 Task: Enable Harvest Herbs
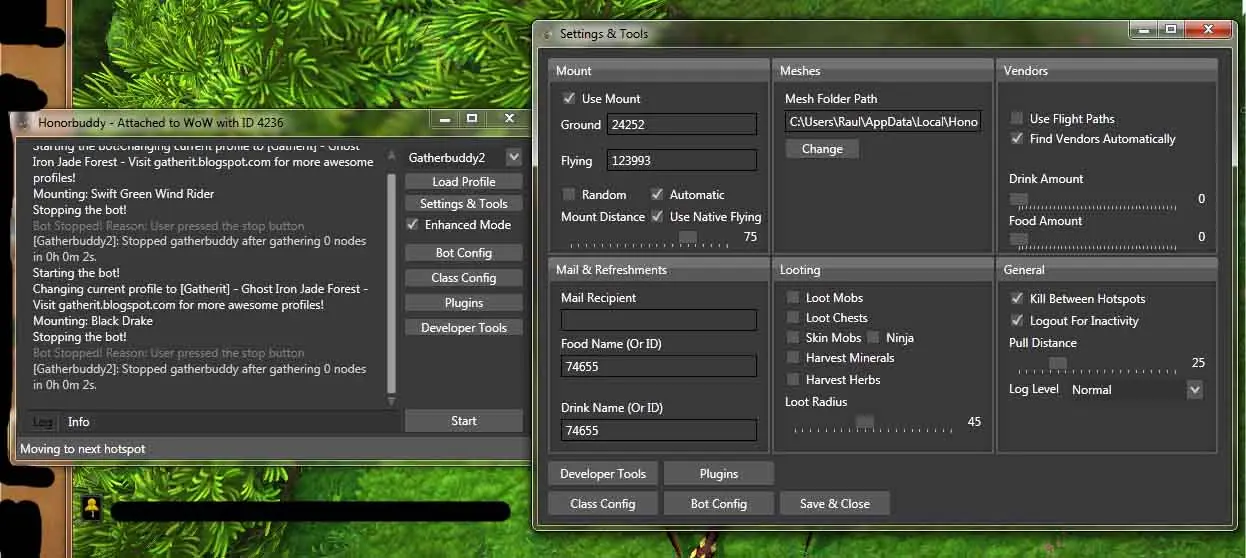[x=793, y=379]
